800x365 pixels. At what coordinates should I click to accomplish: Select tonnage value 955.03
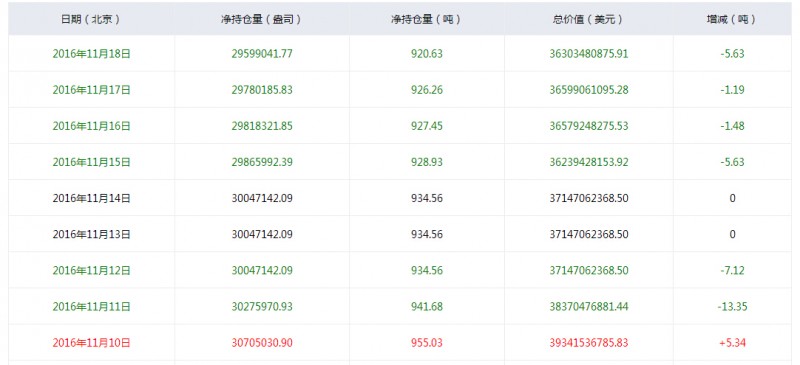(427, 343)
